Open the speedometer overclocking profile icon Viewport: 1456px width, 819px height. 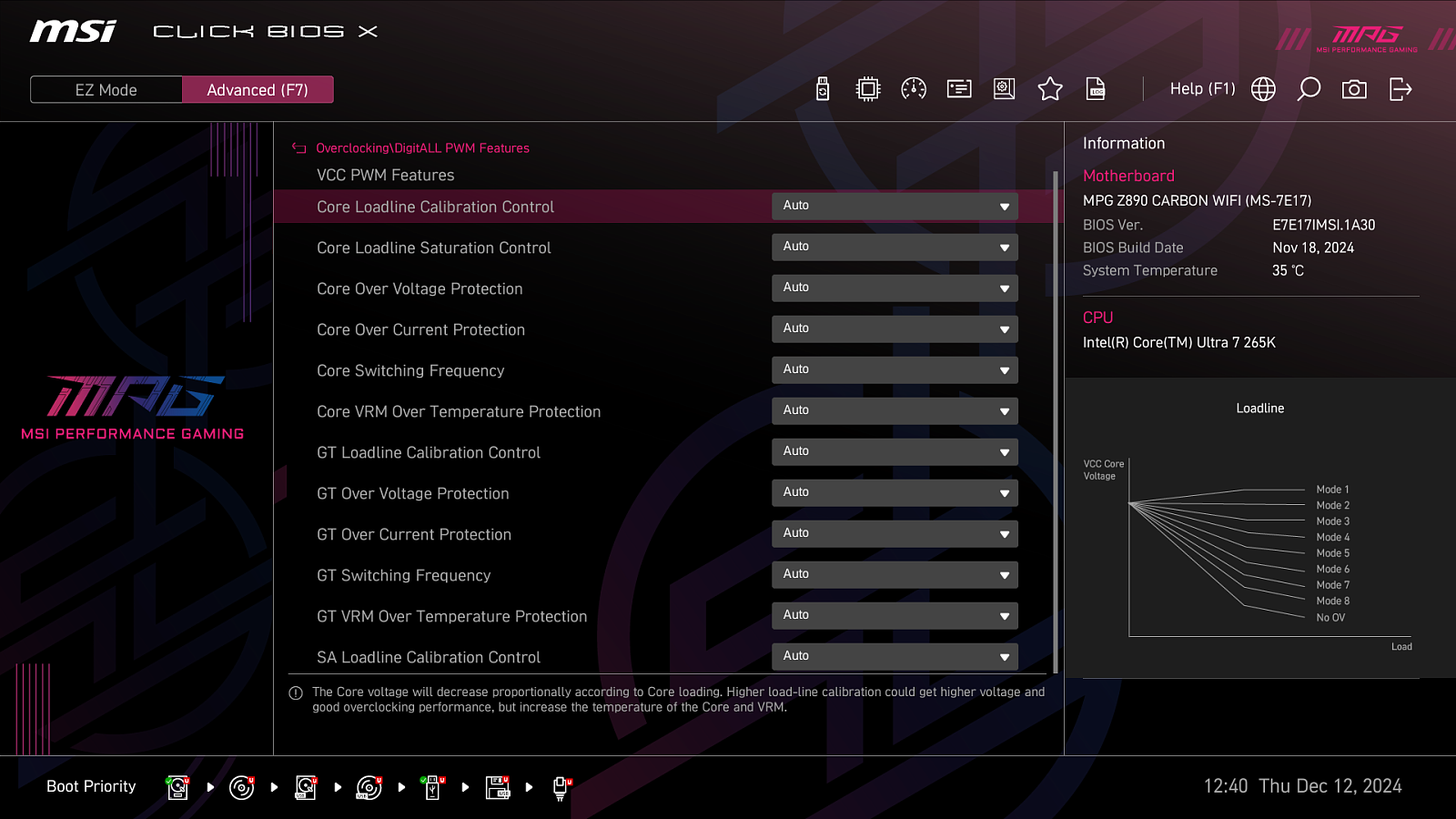(x=914, y=89)
